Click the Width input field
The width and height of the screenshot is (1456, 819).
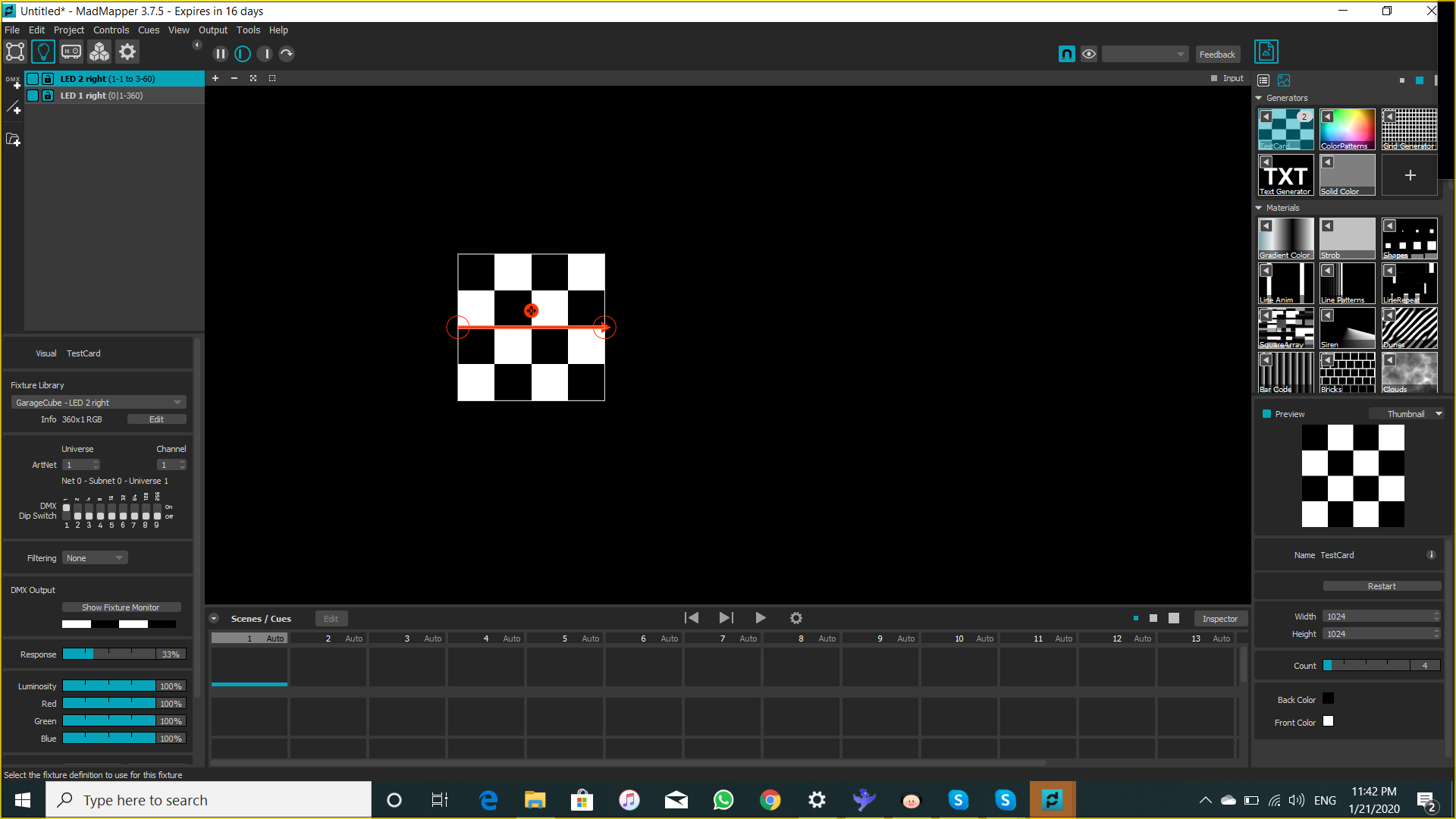(x=1381, y=617)
